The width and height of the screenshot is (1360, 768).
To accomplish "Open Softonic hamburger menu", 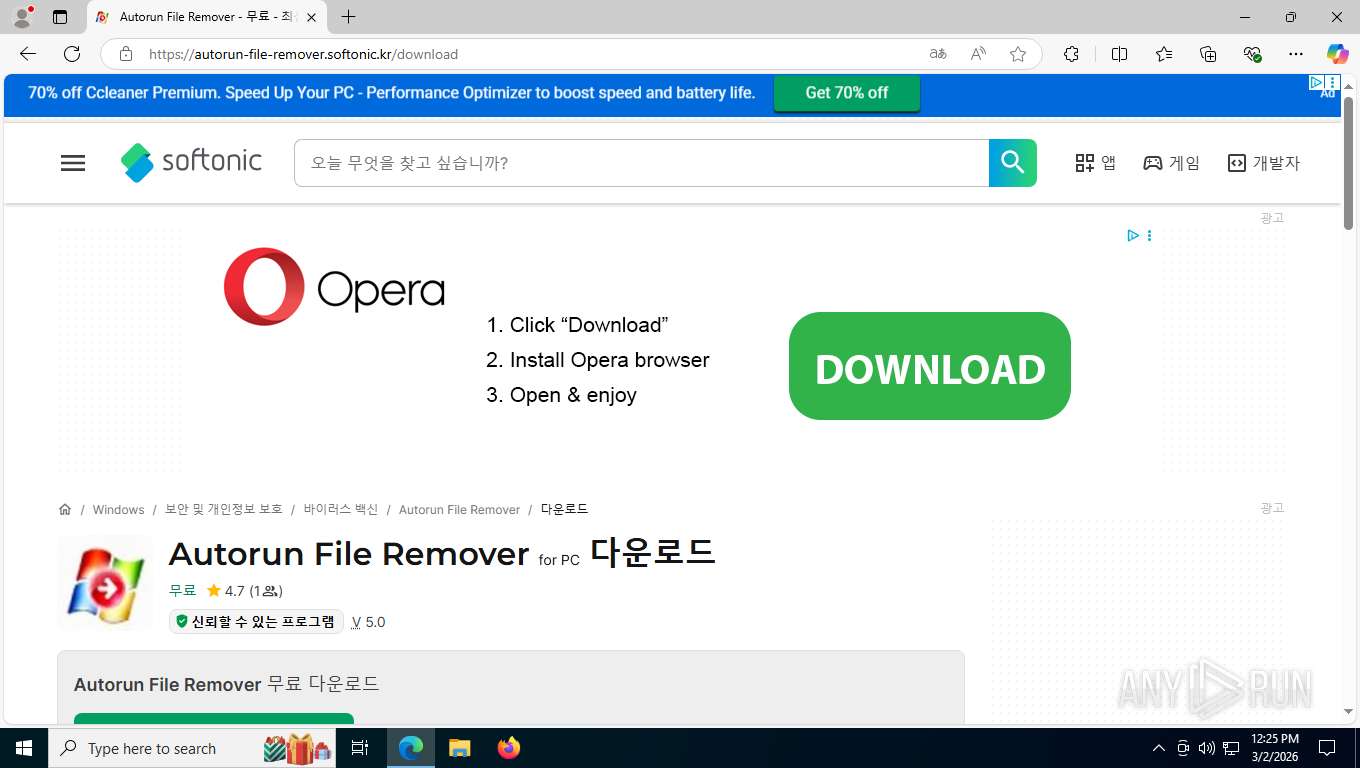I will click(x=73, y=163).
